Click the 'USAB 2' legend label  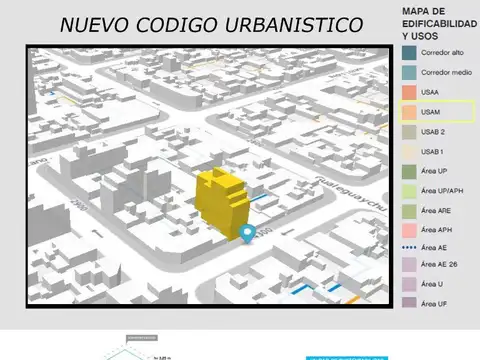[x=433, y=132]
